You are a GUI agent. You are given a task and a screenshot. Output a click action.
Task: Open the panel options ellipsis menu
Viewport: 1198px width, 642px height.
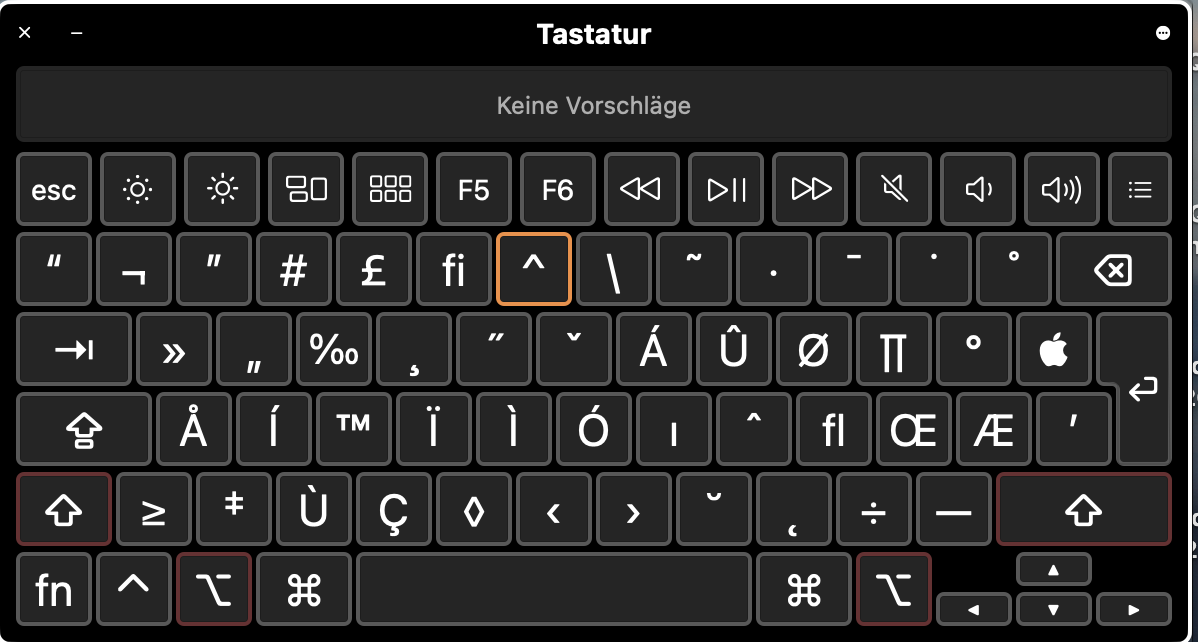tap(1163, 33)
